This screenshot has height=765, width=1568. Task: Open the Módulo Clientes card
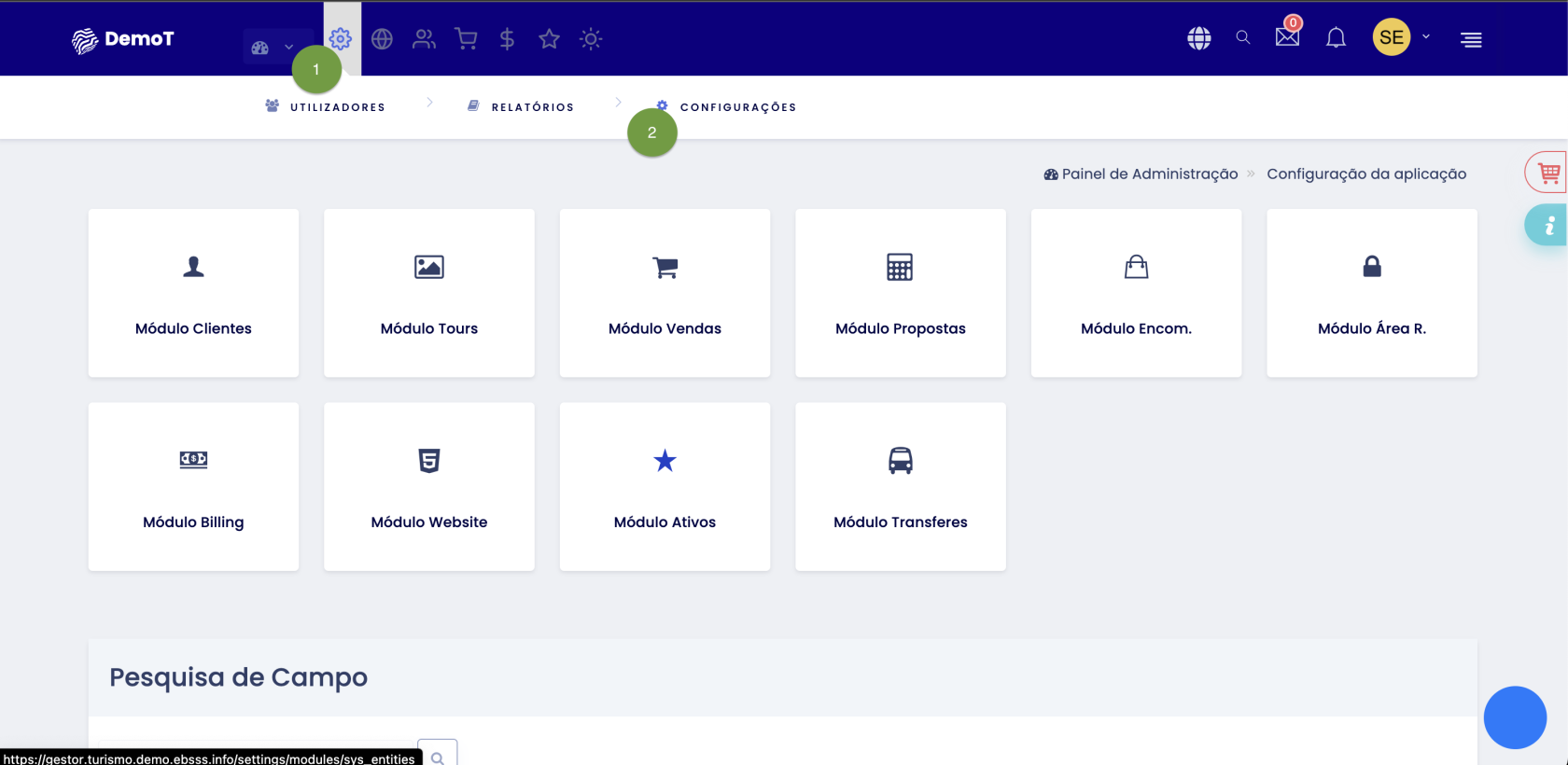click(193, 293)
